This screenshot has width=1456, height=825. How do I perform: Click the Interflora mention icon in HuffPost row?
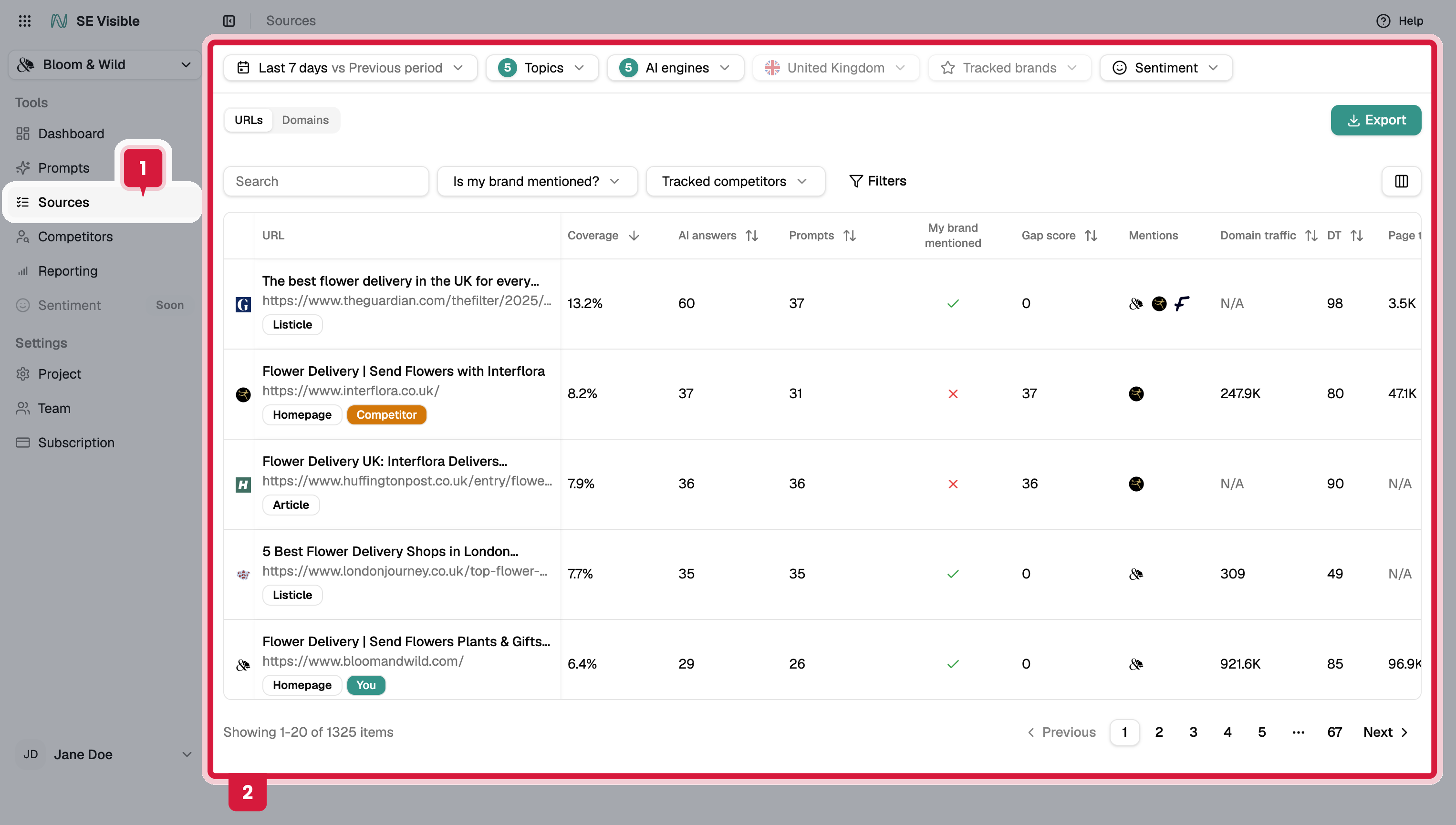[x=1136, y=484]
